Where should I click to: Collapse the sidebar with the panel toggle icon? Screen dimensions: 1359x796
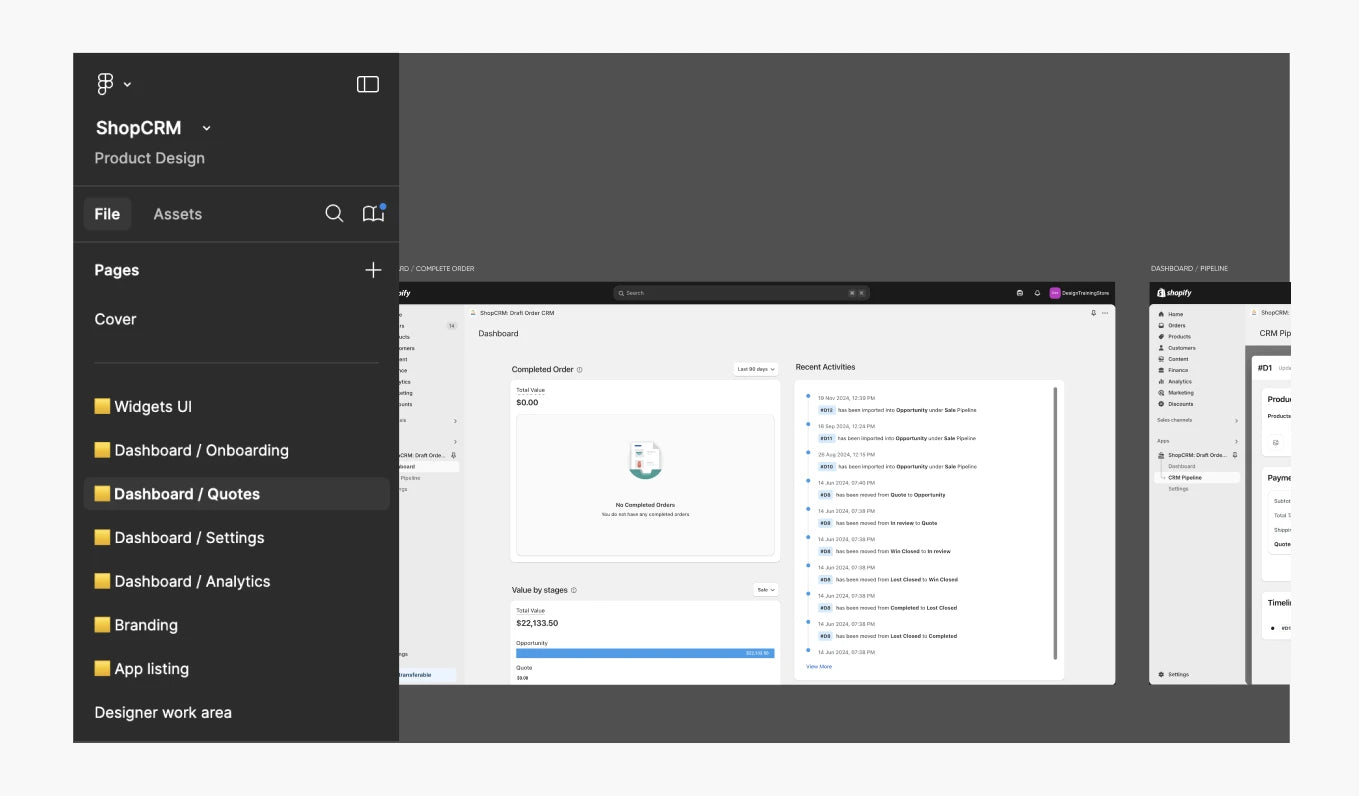[368, 85]
